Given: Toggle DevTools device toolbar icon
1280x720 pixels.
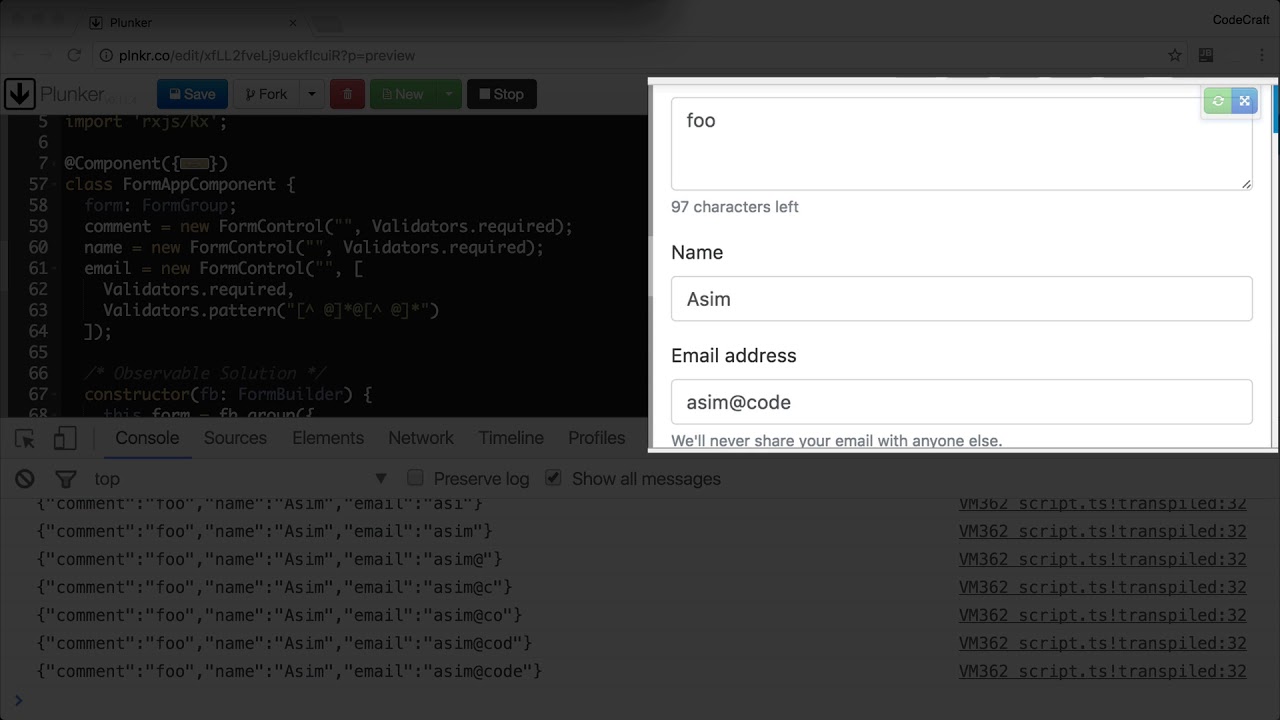Looking at the screenshot, I should pyautogui.click(x=65, y=438).
